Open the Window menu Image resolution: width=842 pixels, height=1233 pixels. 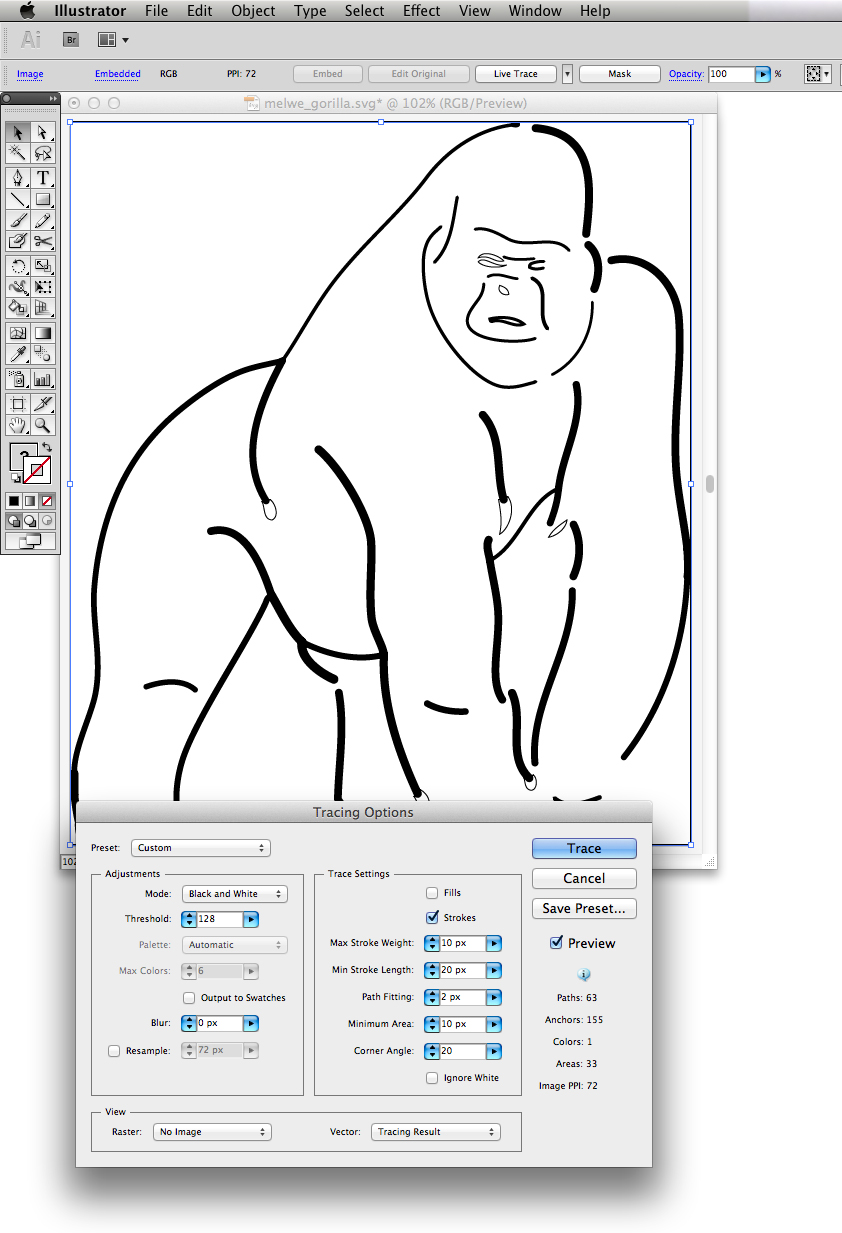click(534, 11)
